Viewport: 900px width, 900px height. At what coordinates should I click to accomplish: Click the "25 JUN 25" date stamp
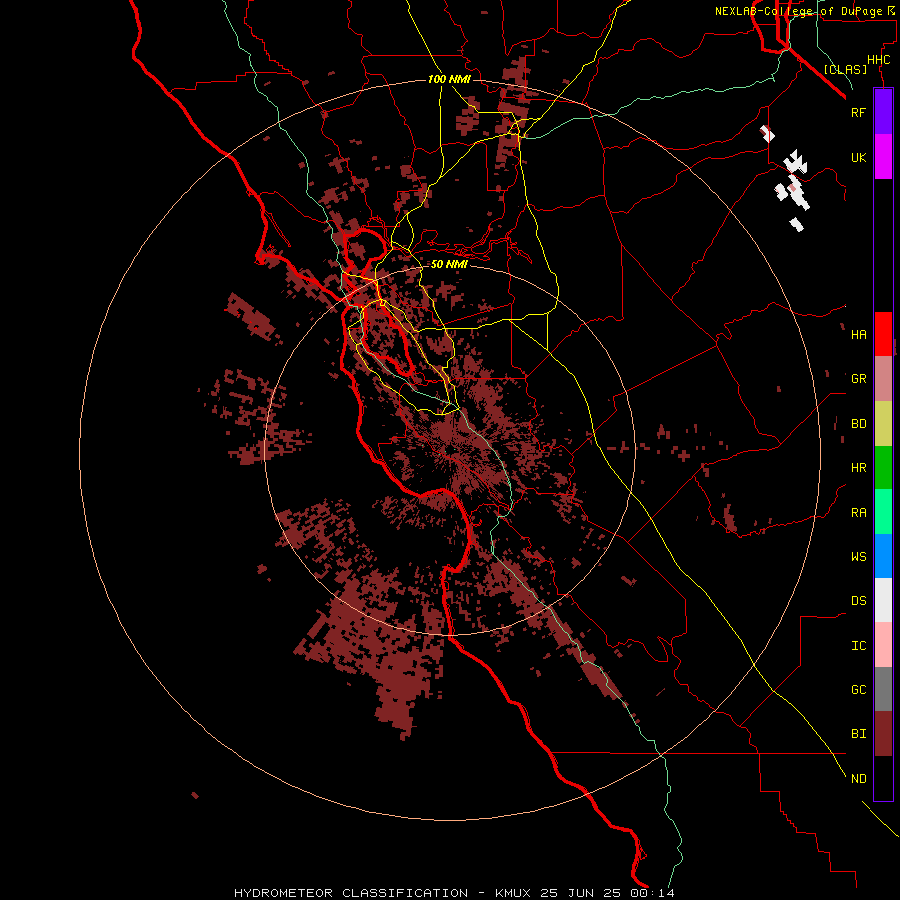click(x=583, y=893)
